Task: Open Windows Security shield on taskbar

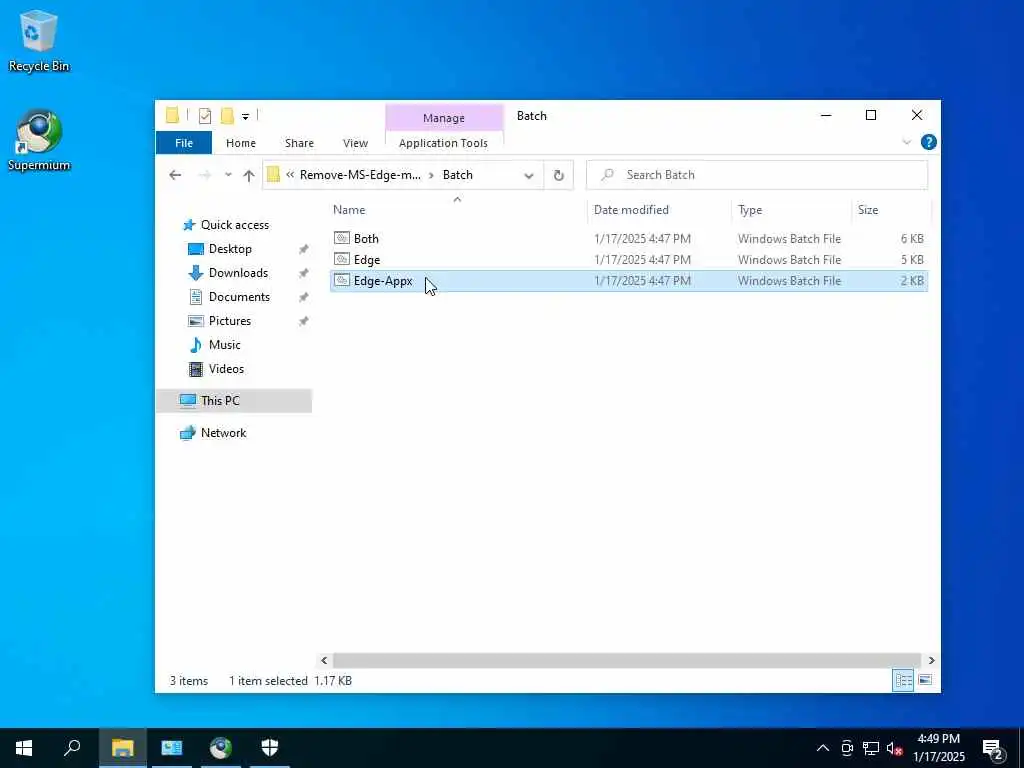Action: tap(270, 748)
